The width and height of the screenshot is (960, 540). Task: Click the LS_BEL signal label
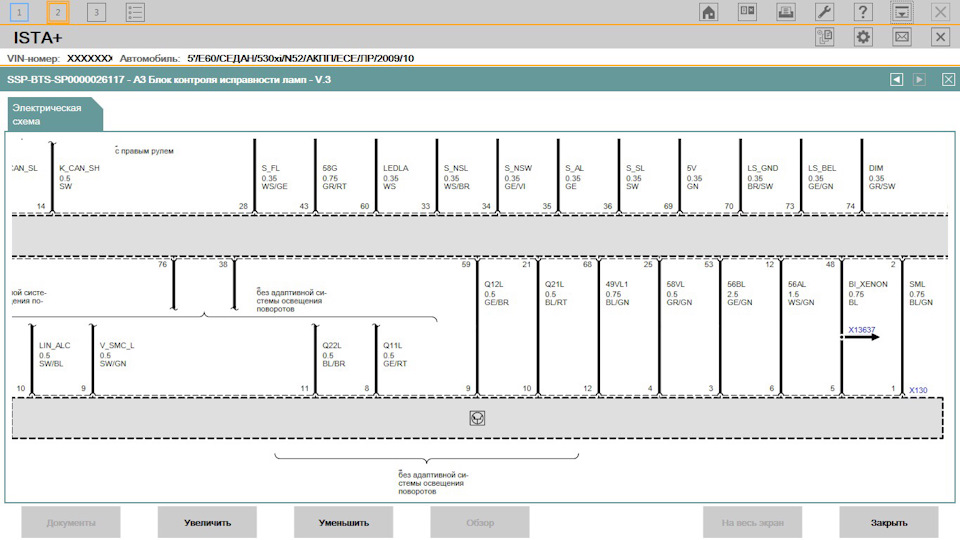[x=822, y=168]
